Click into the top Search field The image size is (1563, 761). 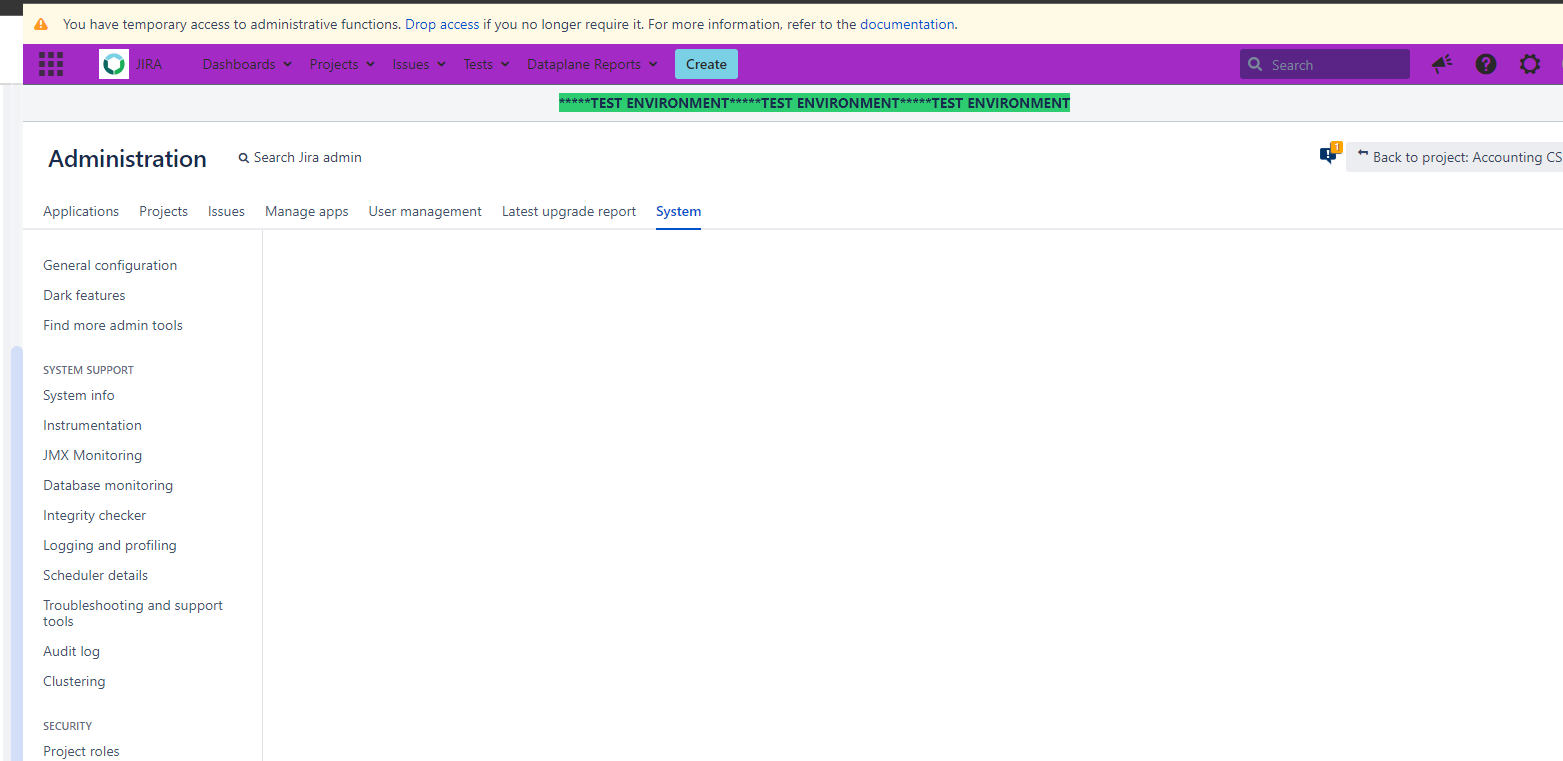(1325, 64)
